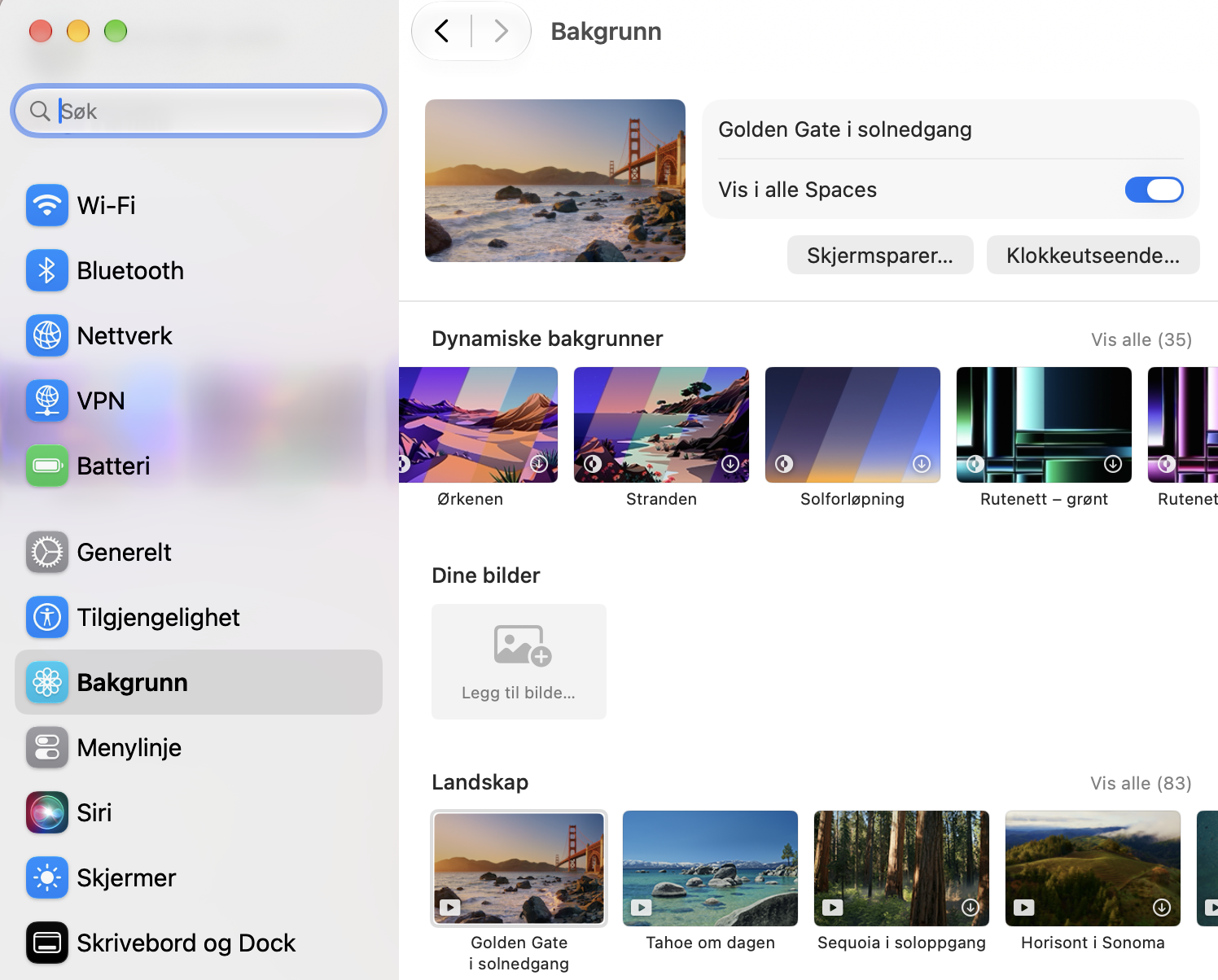Viewport: 1218px width, 980px height.
Task: Select the Stranden wallpaper thumbnail
Action: [x=661, y=425]
